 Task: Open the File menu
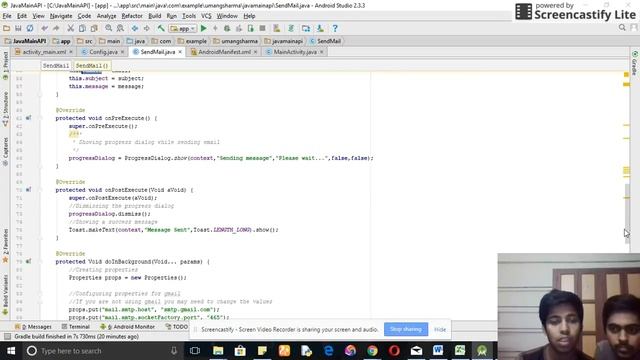click(x=7, y=16)
